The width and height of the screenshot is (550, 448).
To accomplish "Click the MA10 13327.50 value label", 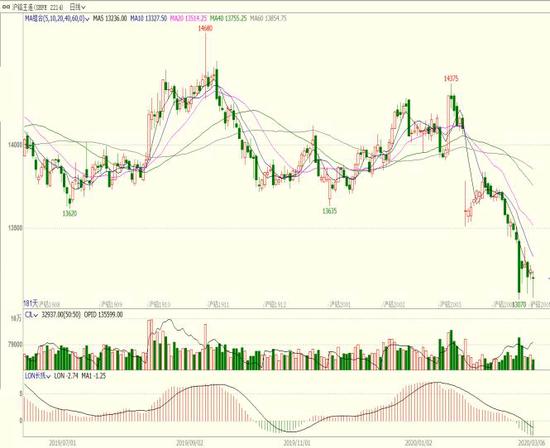I will point(149,18).
